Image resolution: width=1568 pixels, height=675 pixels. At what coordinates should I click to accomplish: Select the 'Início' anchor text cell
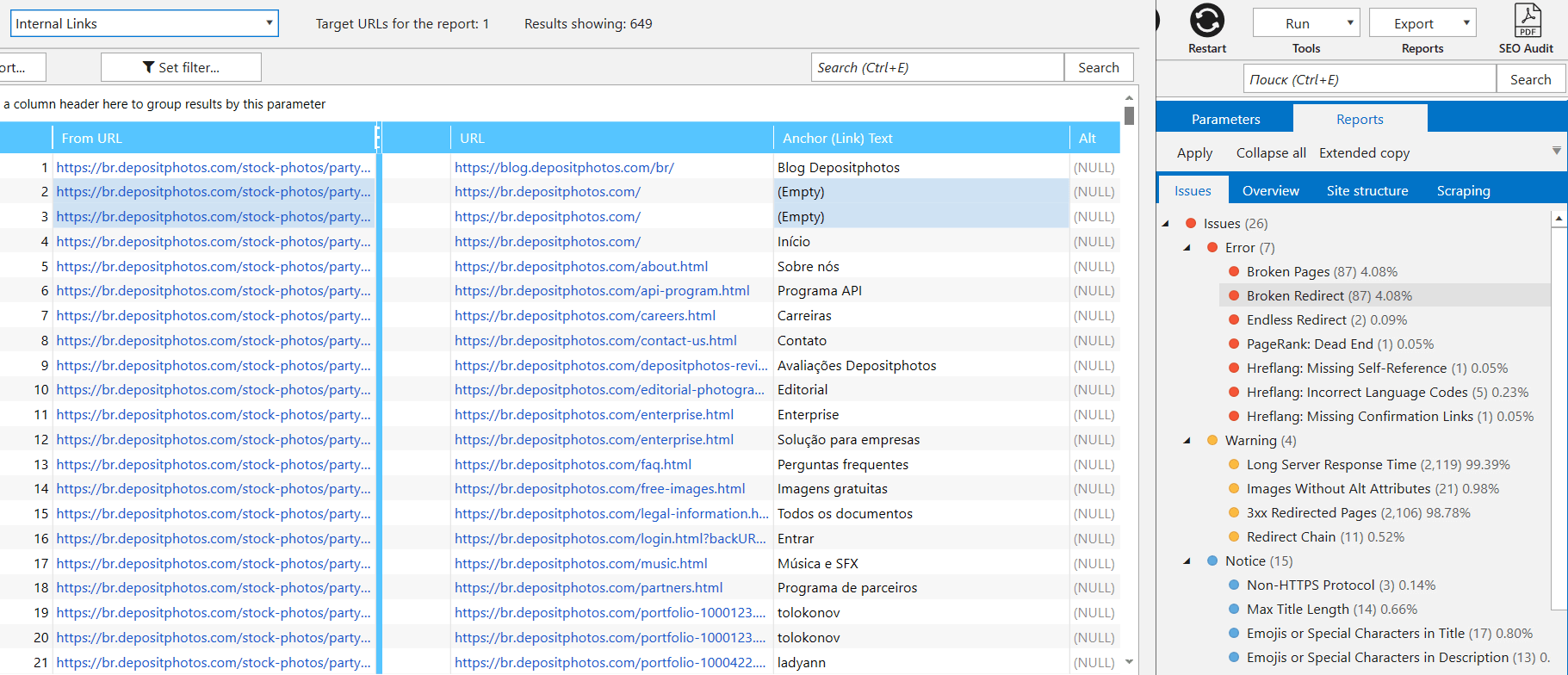point(920,241)
